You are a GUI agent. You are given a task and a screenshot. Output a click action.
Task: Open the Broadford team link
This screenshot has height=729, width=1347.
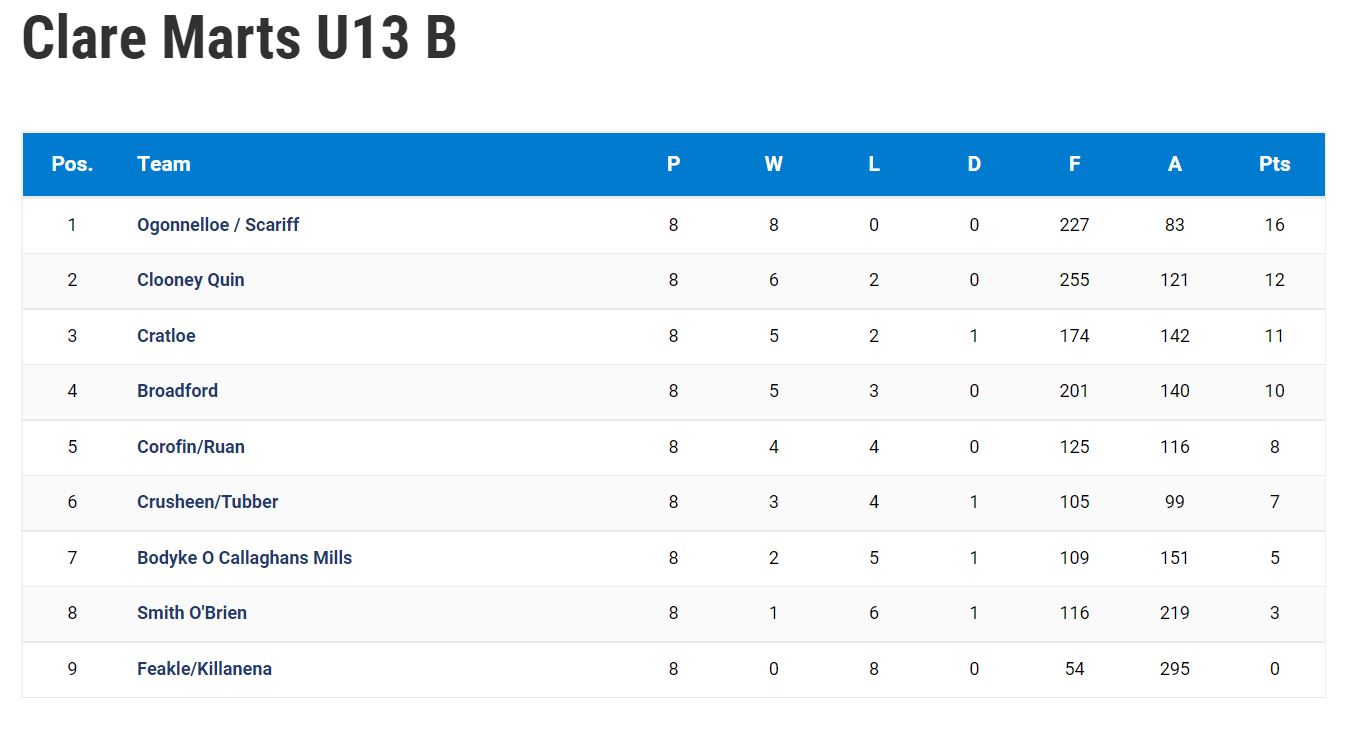[x=177, y=391]
